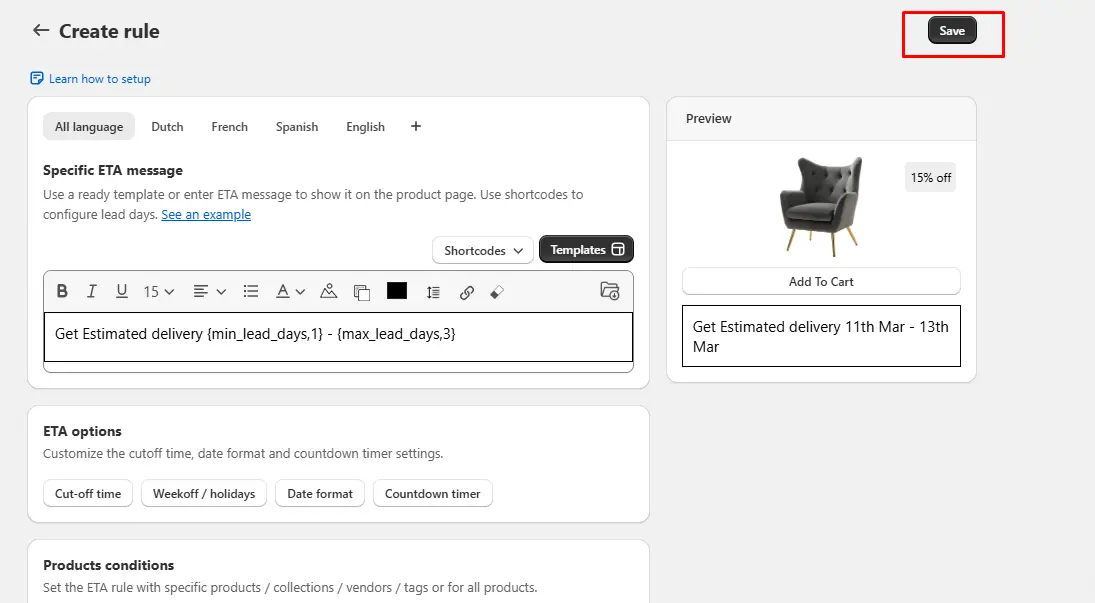Click the ETA options heading
The image size is (1095, 603).
coord(82,431)
